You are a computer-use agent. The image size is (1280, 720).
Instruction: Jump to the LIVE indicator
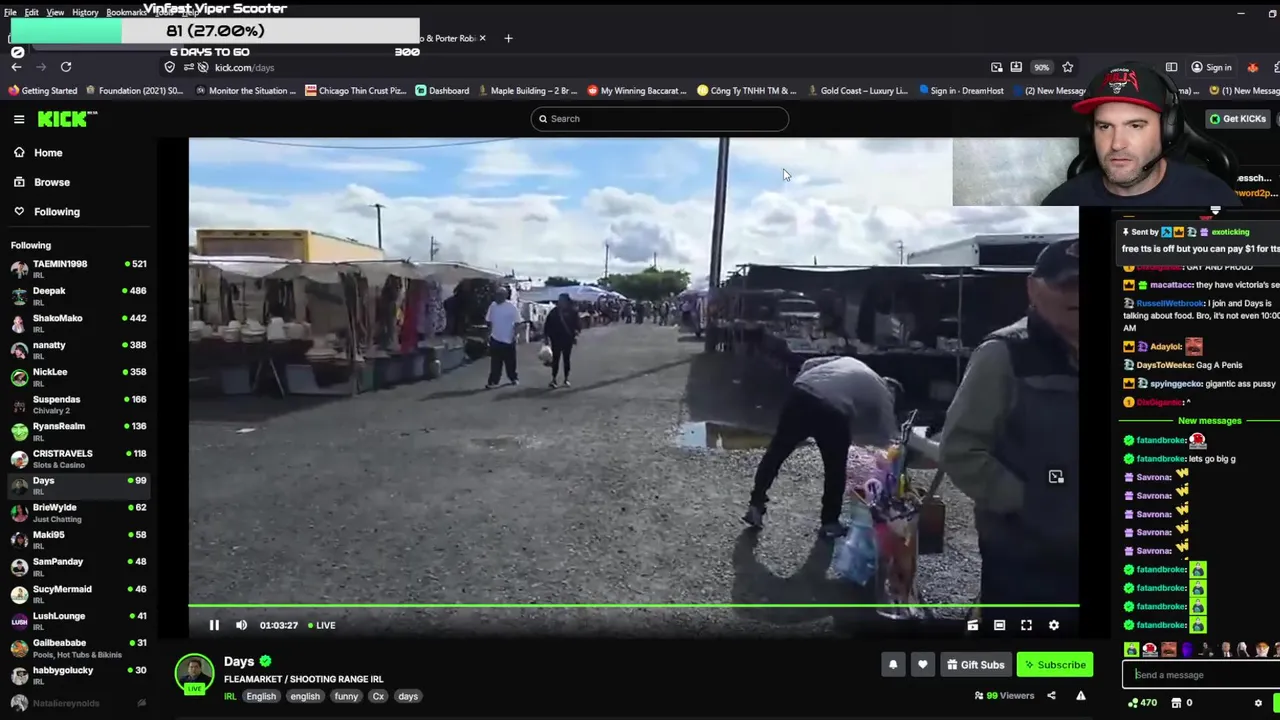[321, 625]
